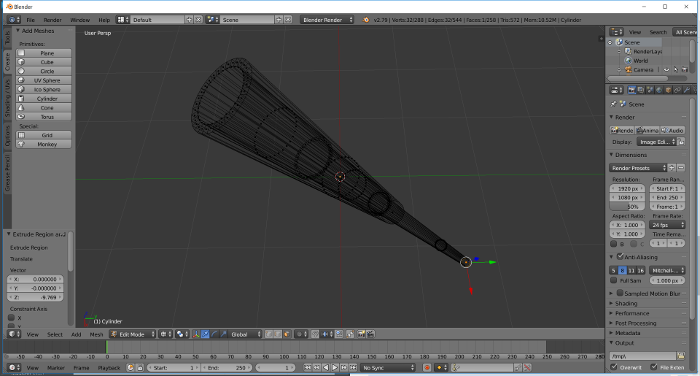Open the Help menu
700x376 pixels.
click(x=104, y=20)
